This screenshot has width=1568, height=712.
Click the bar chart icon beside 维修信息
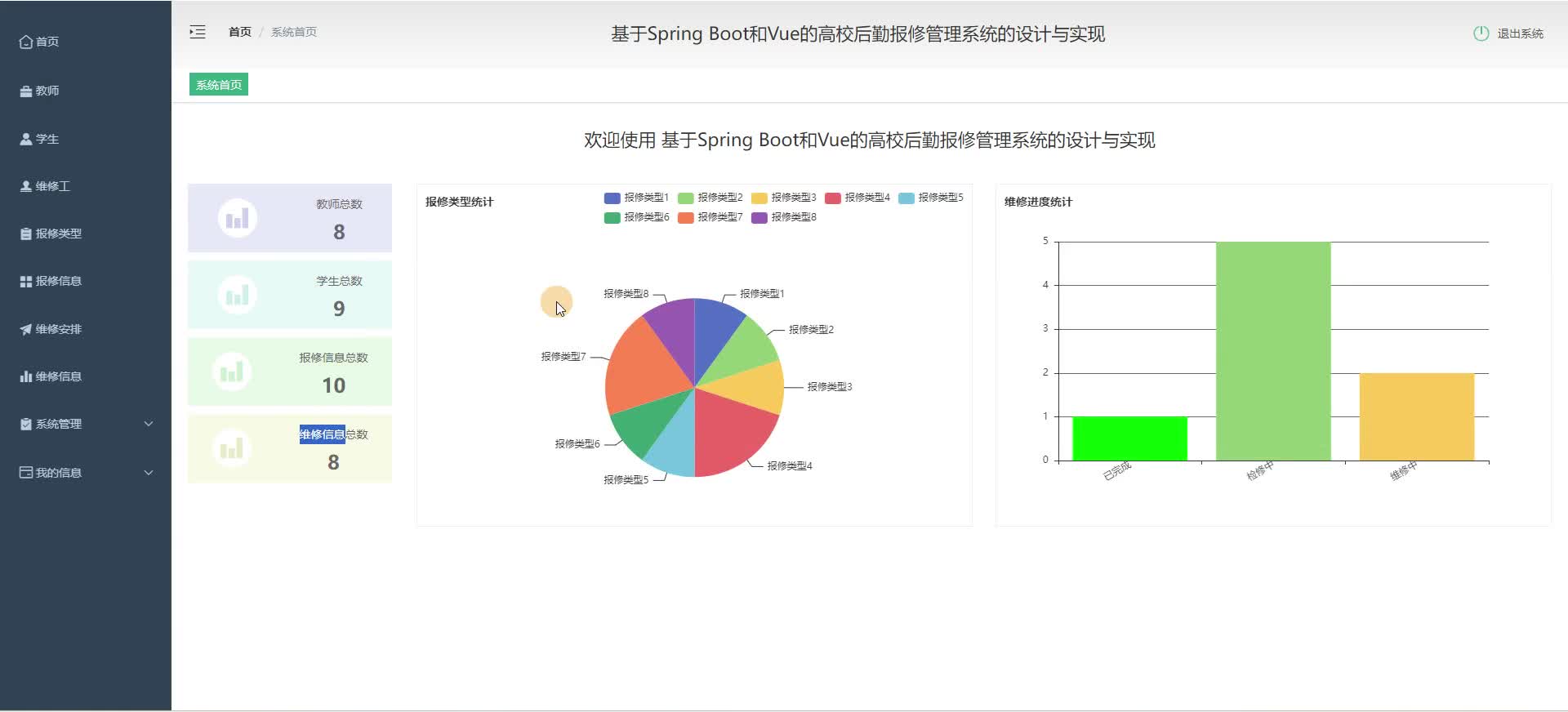(x=26, y=376)
